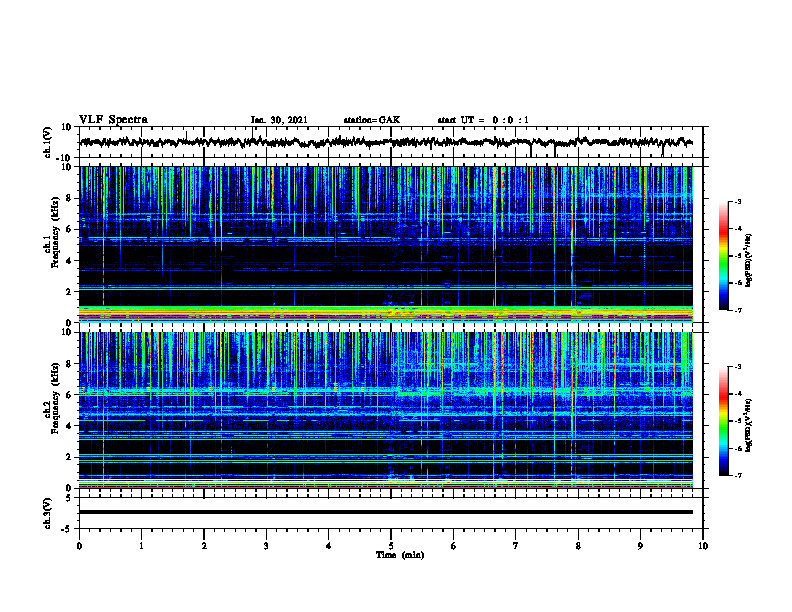Viewport: 792px width, 612px height.
Task: Click time axis tick label "6"
Action: click(454, 546)
